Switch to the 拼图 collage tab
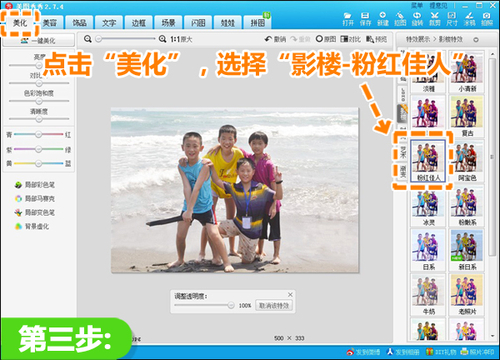Image resolution: width=500 pixels, height=360 pixels. coord(258,23)
